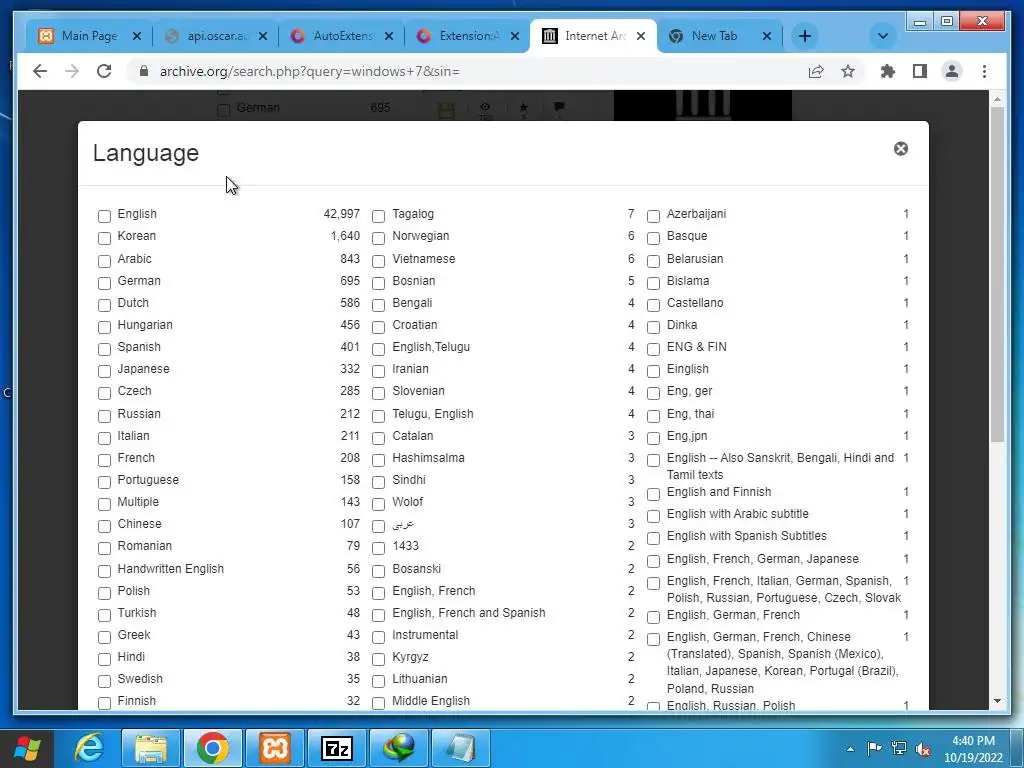Select the Japanese checkbox
The width and height of the screenshot is (1024, 768).
pyautogui.click(x=104, y=372)
